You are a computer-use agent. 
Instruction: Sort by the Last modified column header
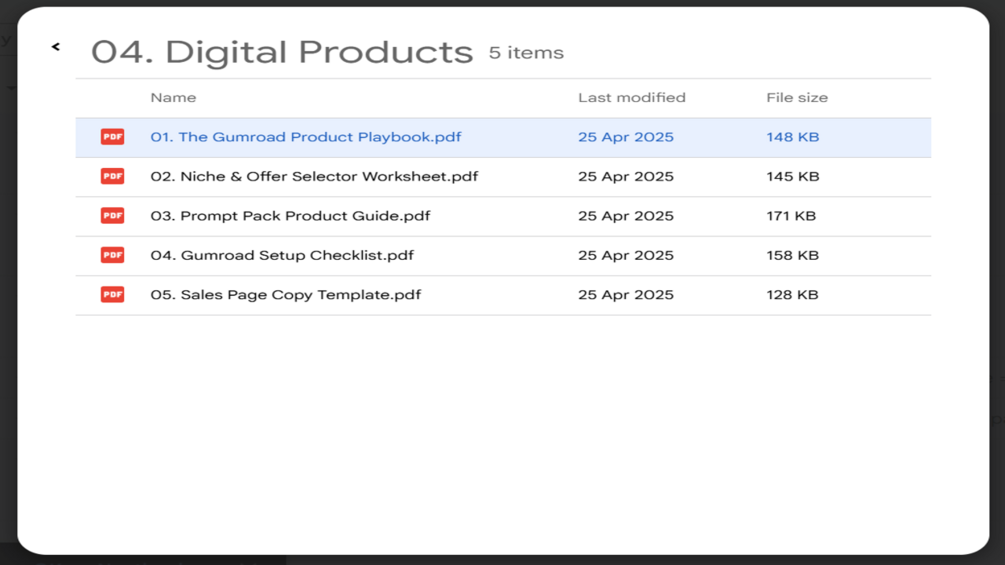pyautogui.click(x=631, y=98)
